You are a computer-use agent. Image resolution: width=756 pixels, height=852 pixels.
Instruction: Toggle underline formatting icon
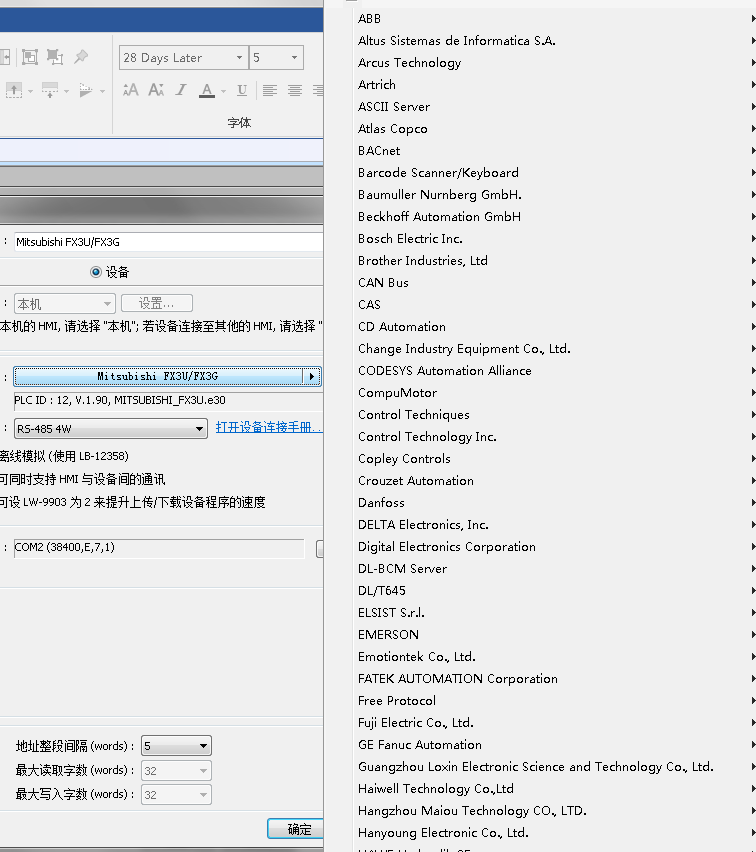click(x=242, y=90)
